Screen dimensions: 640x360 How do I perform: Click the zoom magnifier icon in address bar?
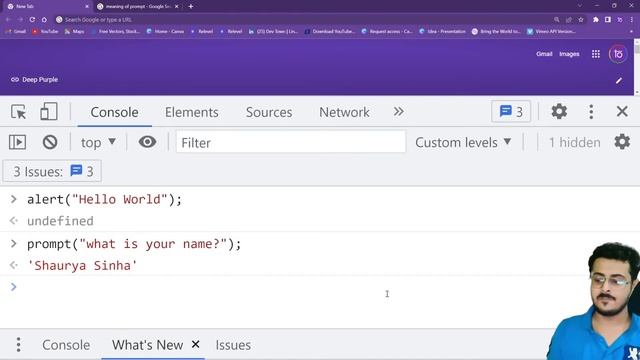click(556, 20)
